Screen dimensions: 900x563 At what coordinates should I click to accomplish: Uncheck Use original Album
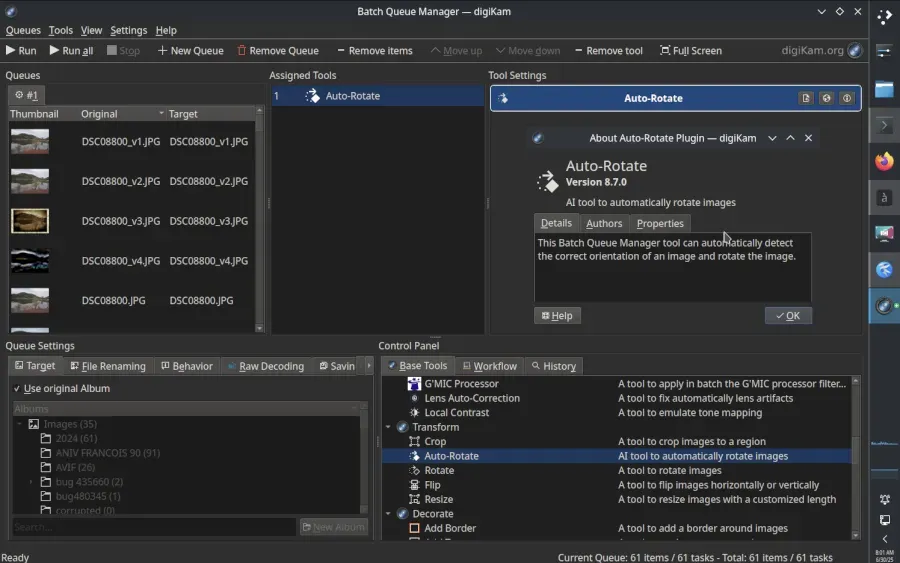17,389
